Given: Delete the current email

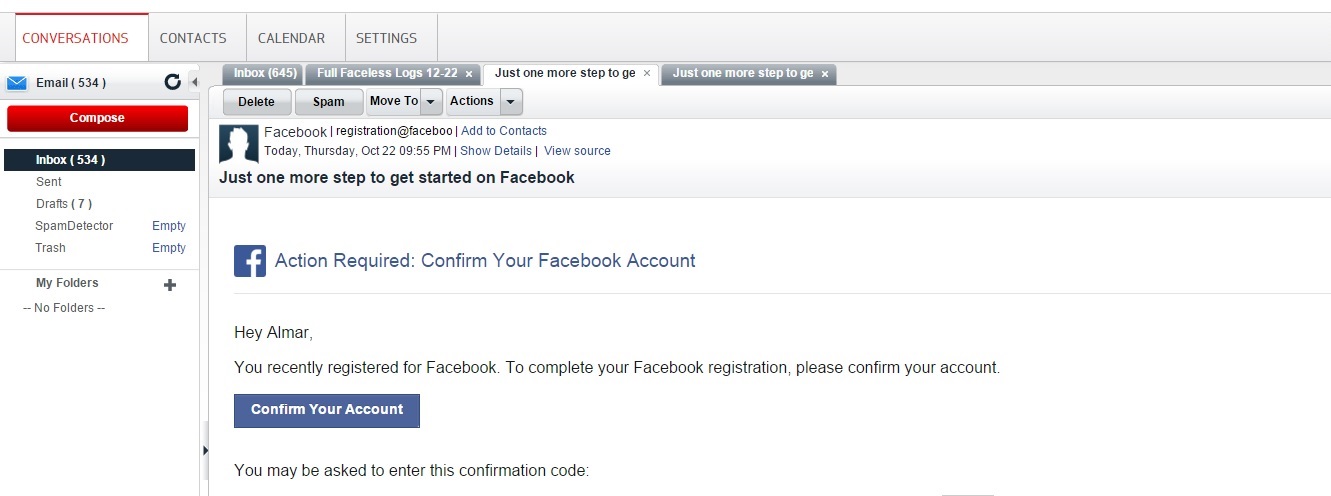Looking at the screenshot, I should [256, 102].
